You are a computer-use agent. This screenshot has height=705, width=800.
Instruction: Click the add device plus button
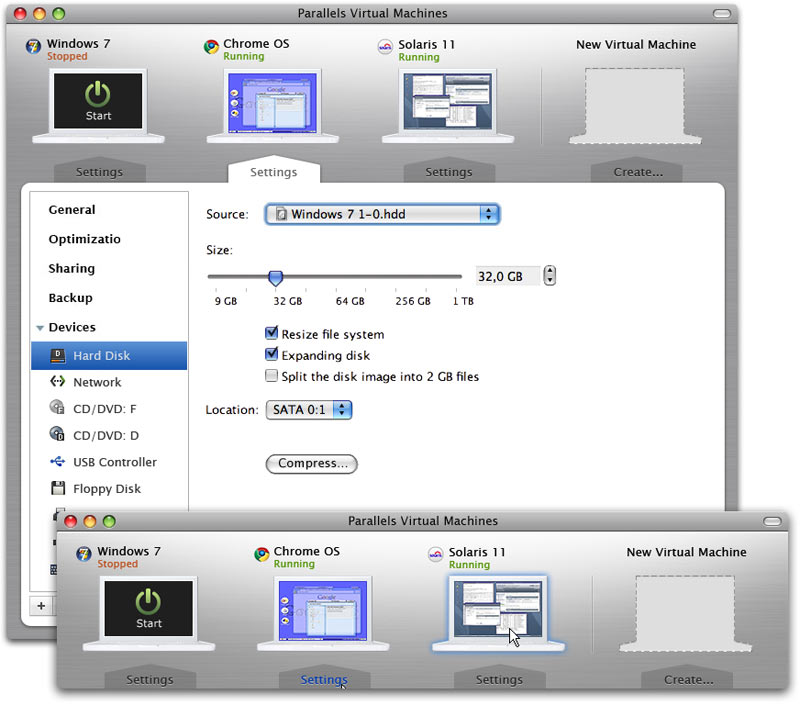[x=41, y=605]
